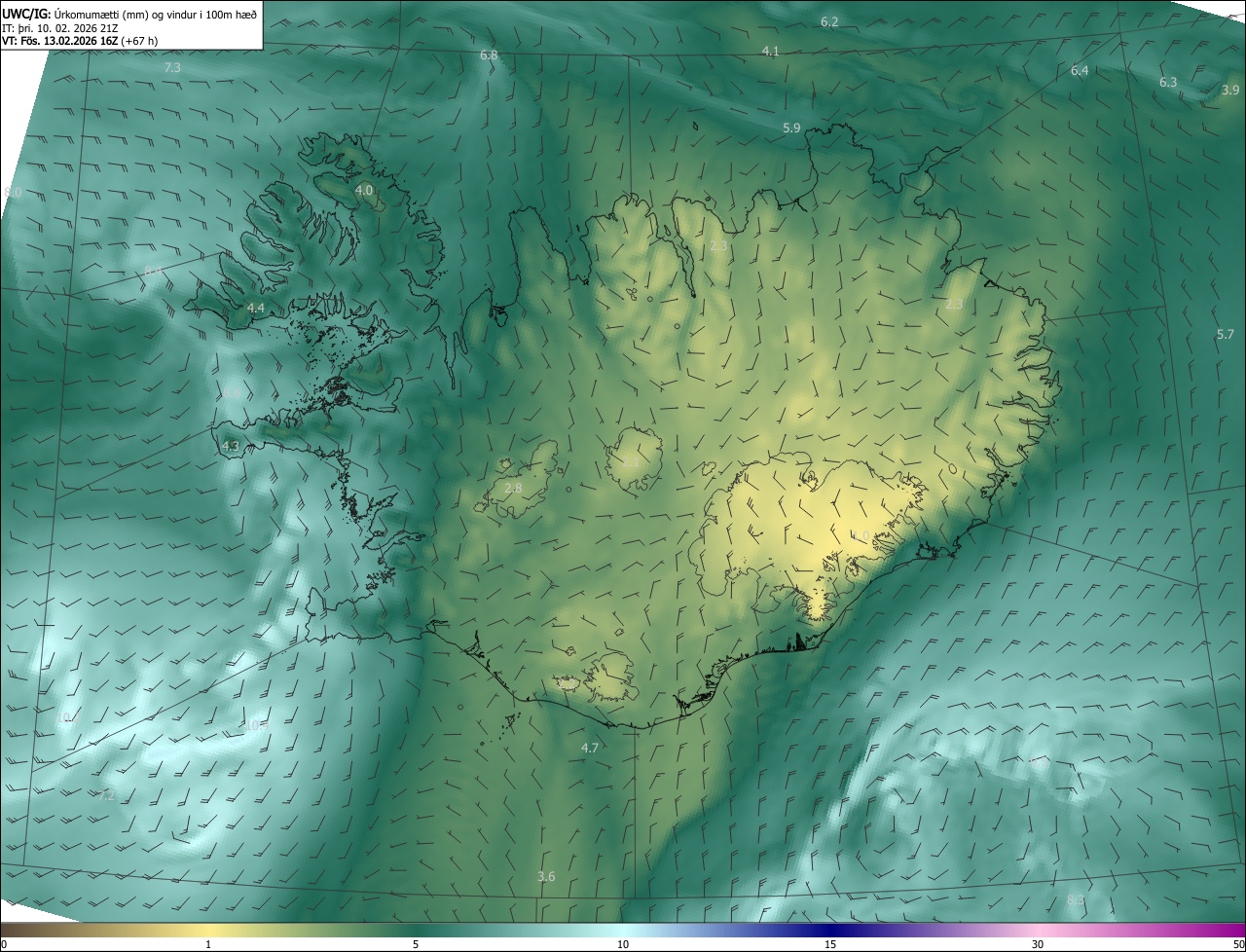Viewport: 1246px width, 952px height.
Task: Click the 4.0 label over the Westfjords
Action: (364, 190)
